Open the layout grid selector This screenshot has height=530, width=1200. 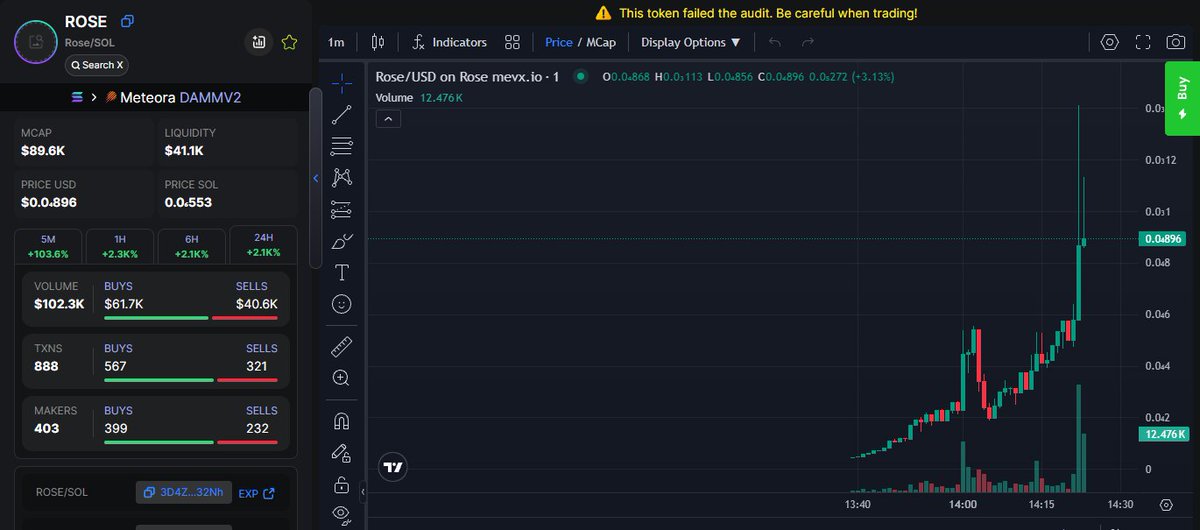click(x=512, y=42)
